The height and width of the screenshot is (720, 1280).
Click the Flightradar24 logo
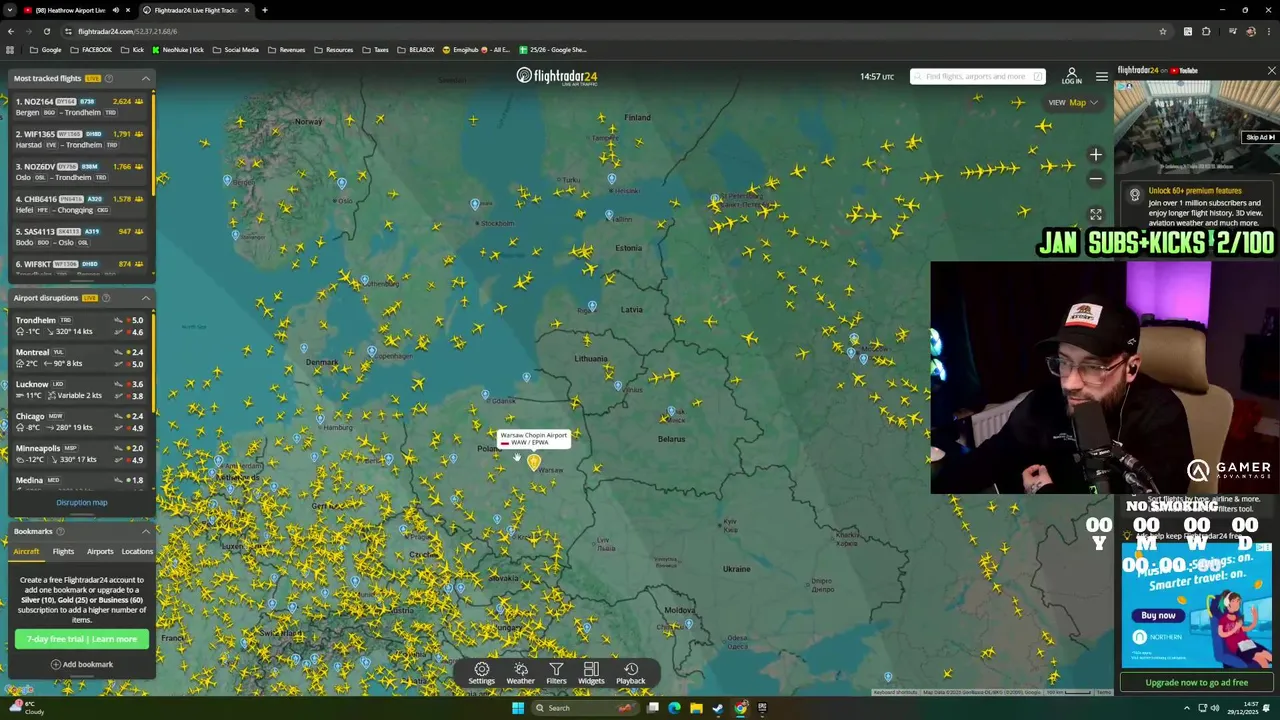pyautogui.click(x=556, y=76)
